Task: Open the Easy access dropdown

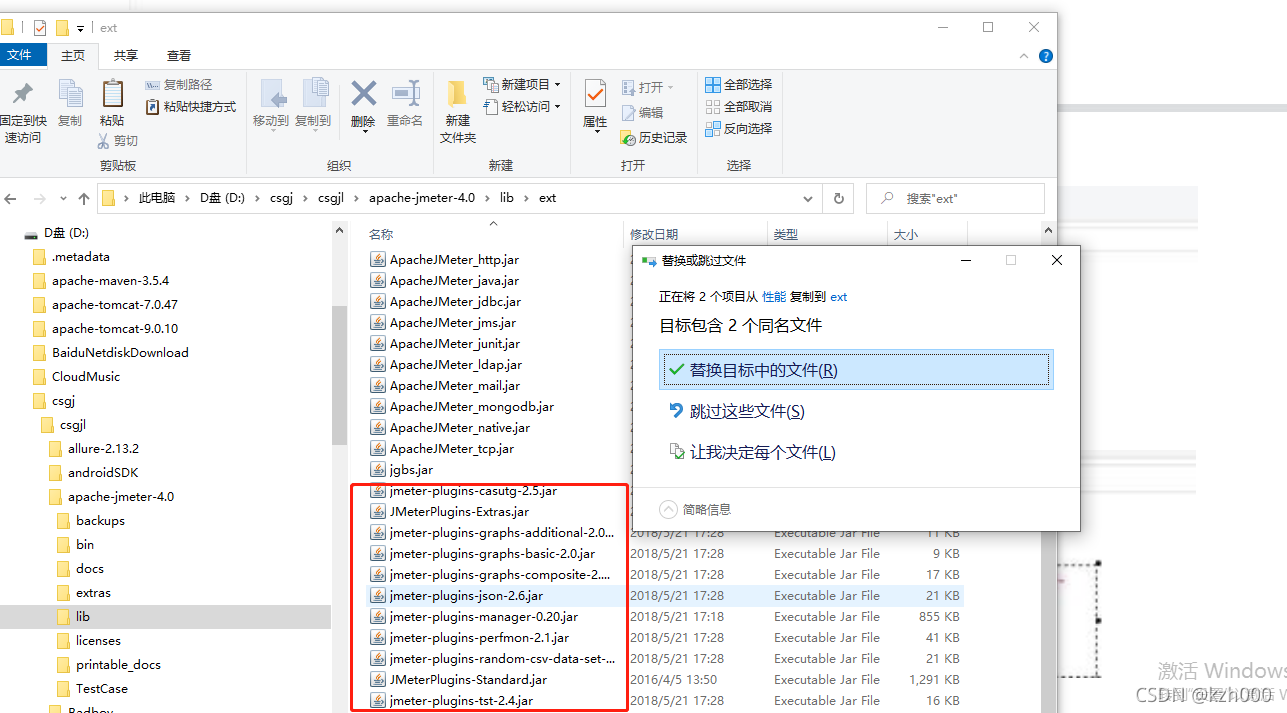Action: pyautogui.click(x=522, y=107)
